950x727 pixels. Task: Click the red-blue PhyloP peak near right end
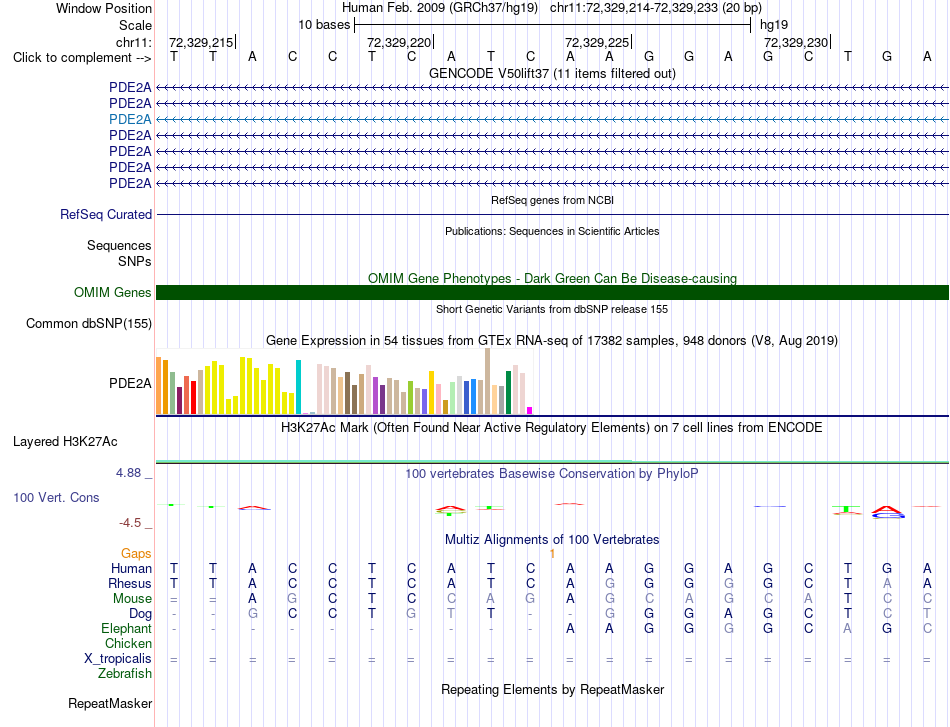point(888,513)
